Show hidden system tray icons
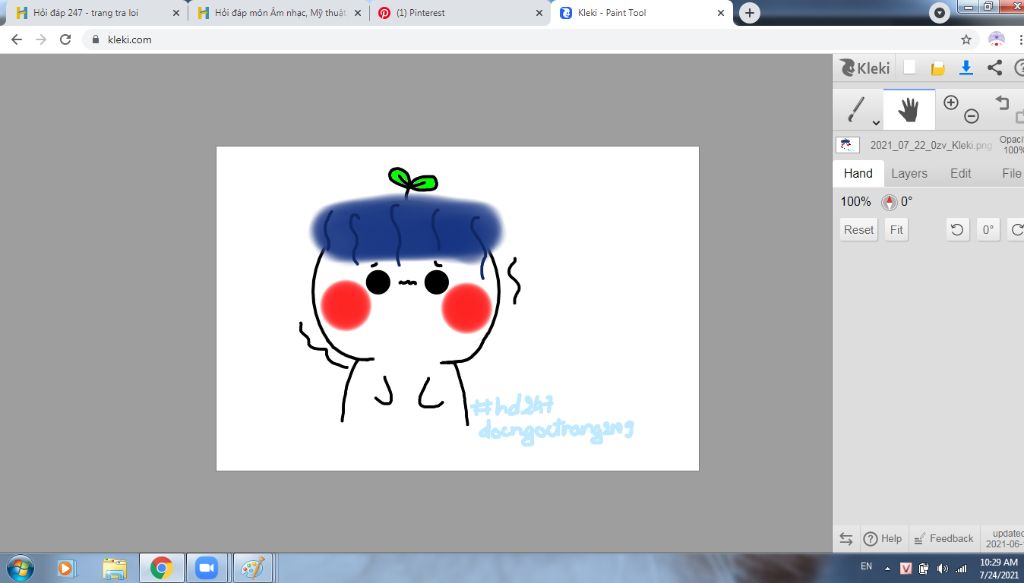Viewport: 1024px width, 583px height. click(887, 568)
